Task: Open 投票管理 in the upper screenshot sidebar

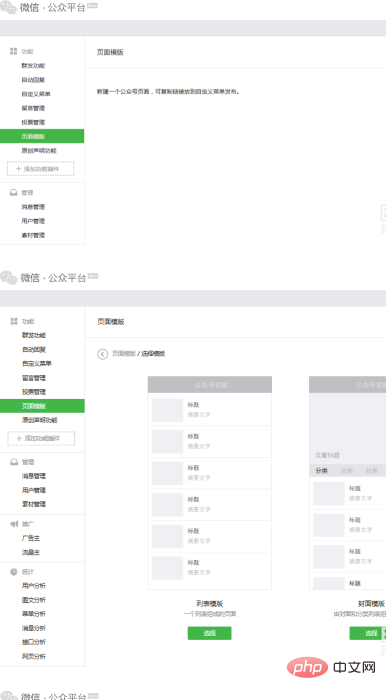Action: [x=33, y=122]
